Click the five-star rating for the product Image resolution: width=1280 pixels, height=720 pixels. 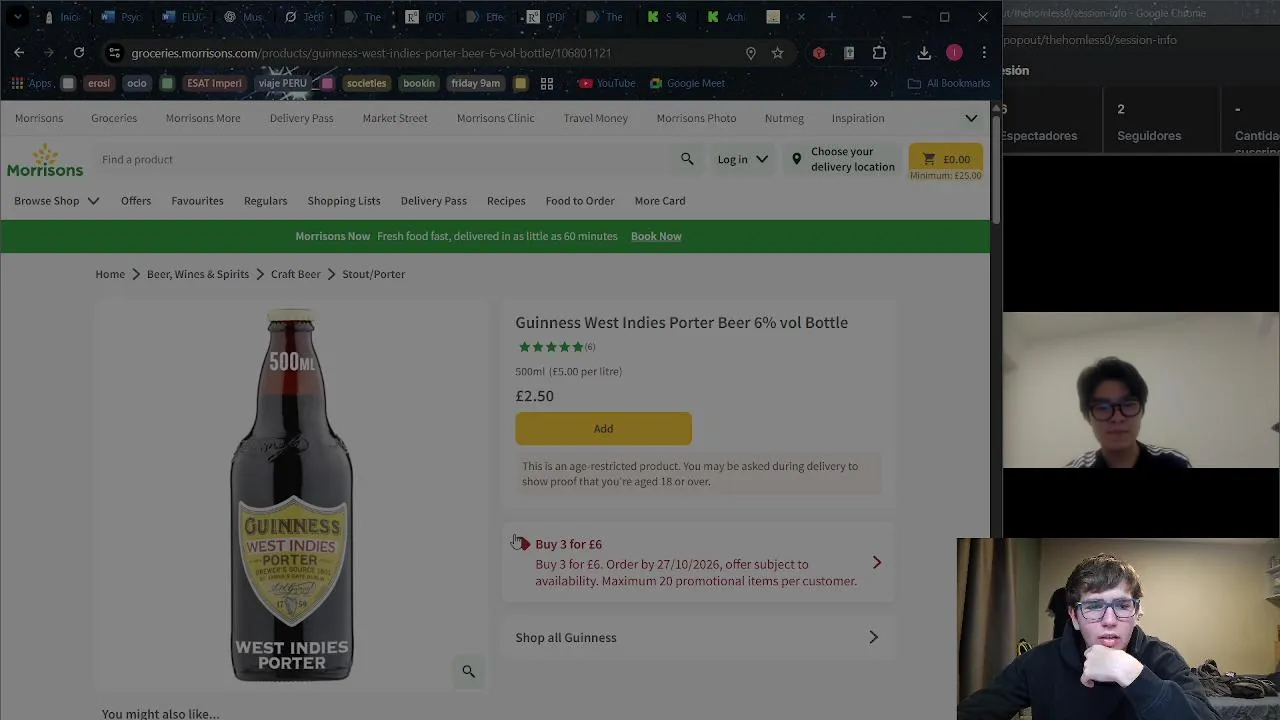[x=551, y=347]
